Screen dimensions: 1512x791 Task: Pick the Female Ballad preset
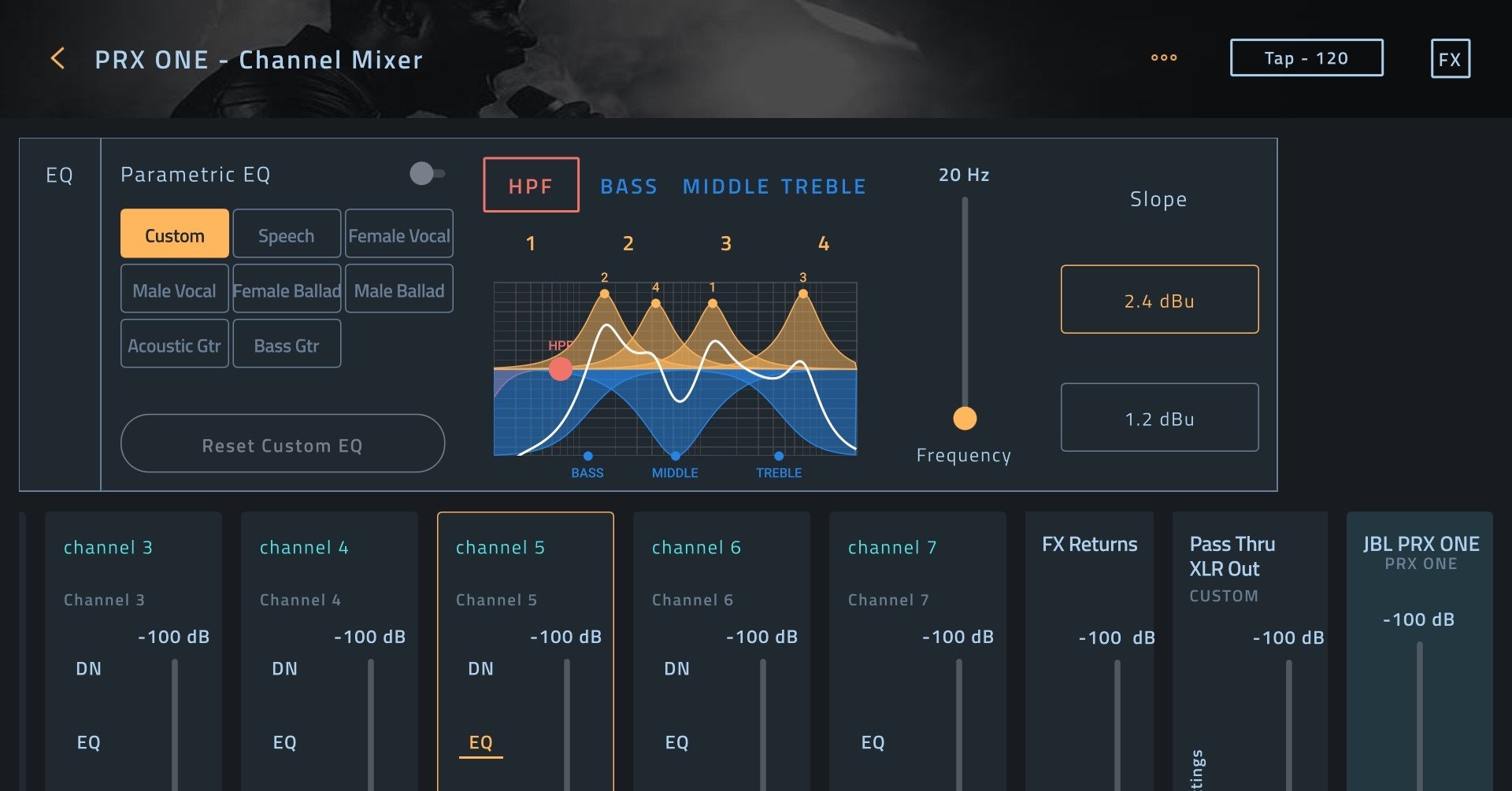(287, 289)
